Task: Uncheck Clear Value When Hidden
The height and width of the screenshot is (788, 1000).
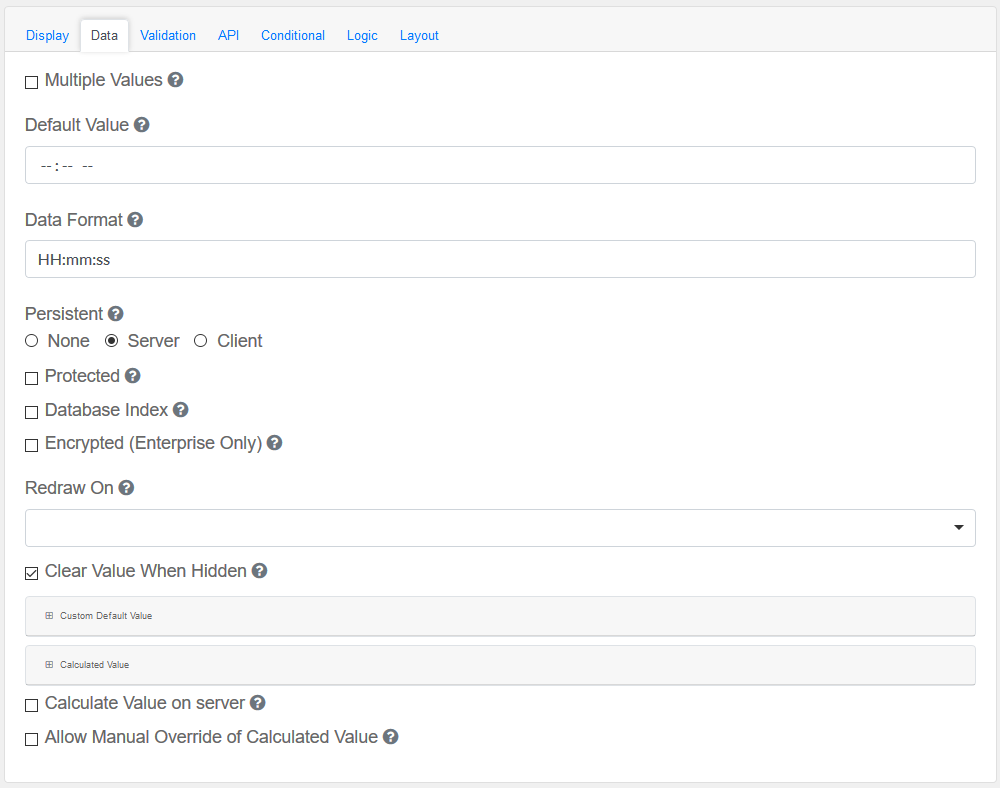Action: pos(32,573)
